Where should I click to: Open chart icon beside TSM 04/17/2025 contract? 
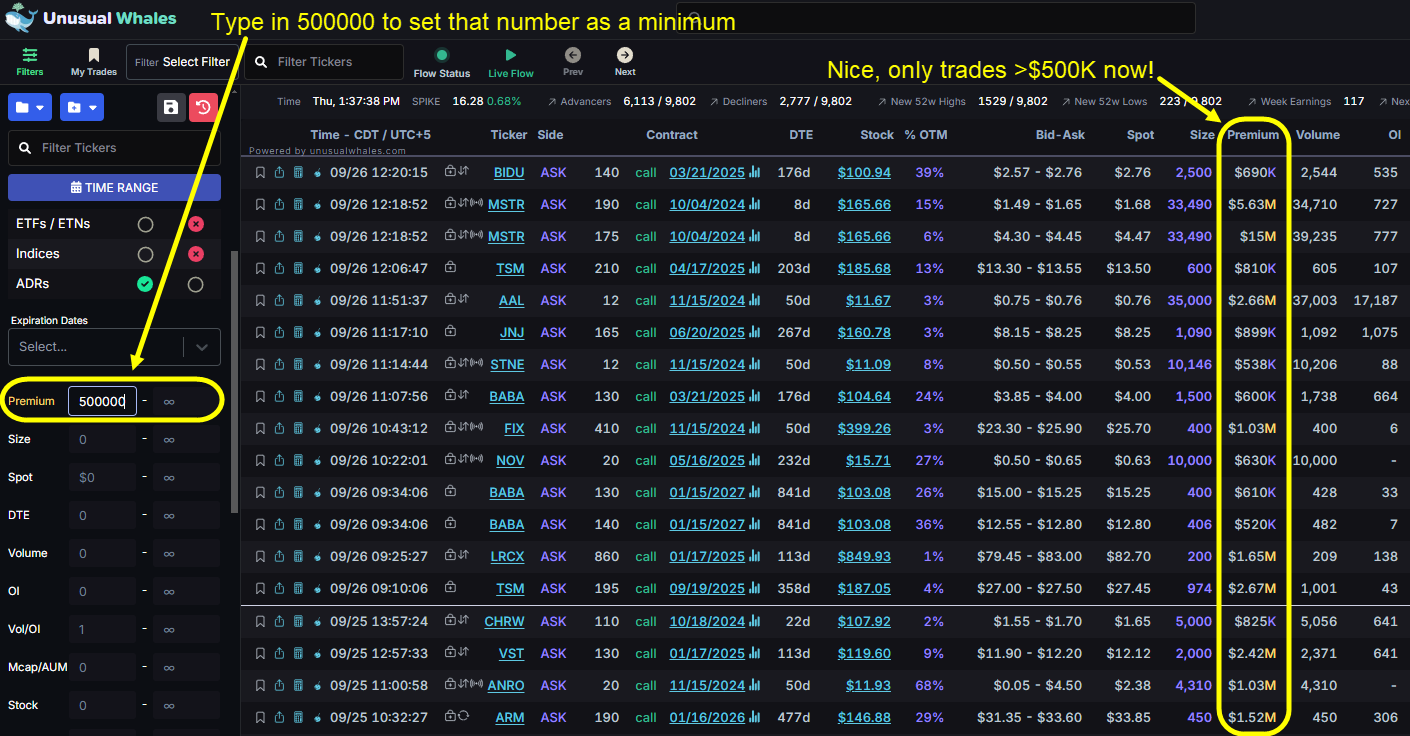pyautogui.click(x=755, y=268)
